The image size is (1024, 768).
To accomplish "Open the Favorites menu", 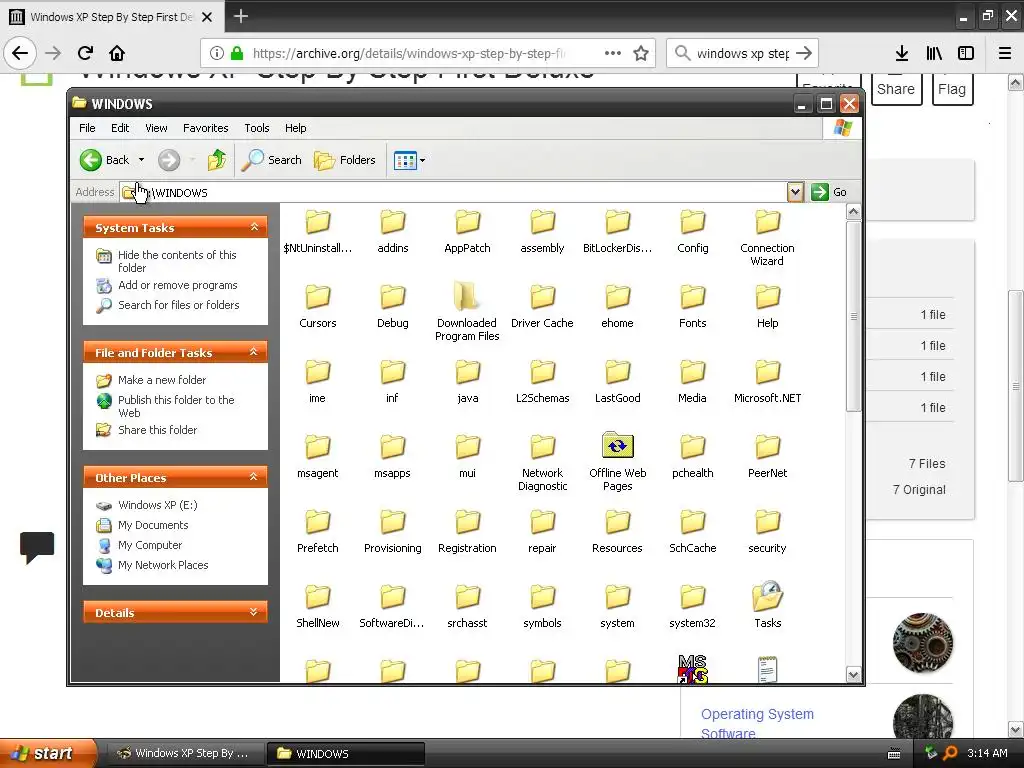I will pyautogui.click(x=206, y=128).
